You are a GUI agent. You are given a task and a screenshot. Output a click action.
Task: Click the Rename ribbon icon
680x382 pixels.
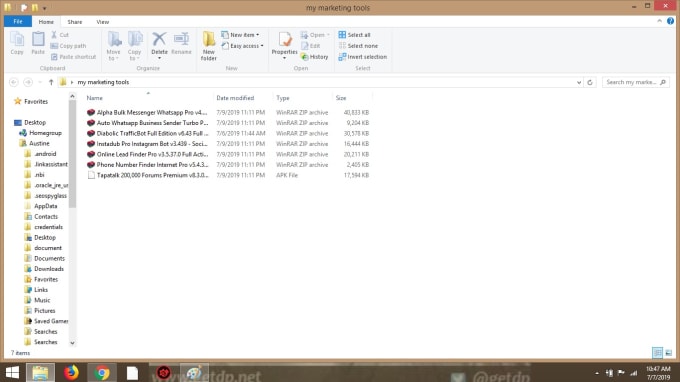tap(181, 43)
